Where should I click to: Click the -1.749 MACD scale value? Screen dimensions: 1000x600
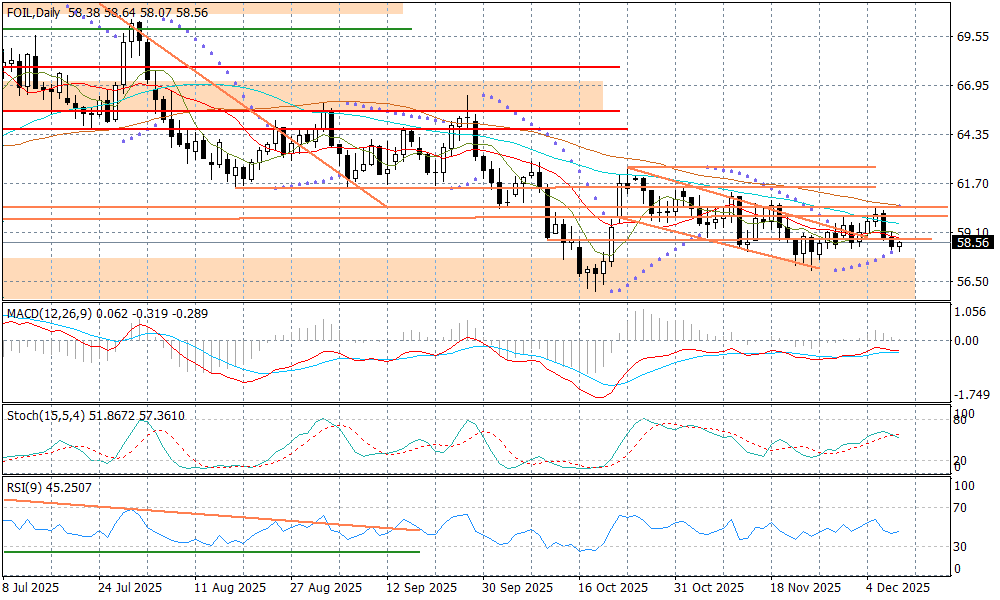coord(972,395)
